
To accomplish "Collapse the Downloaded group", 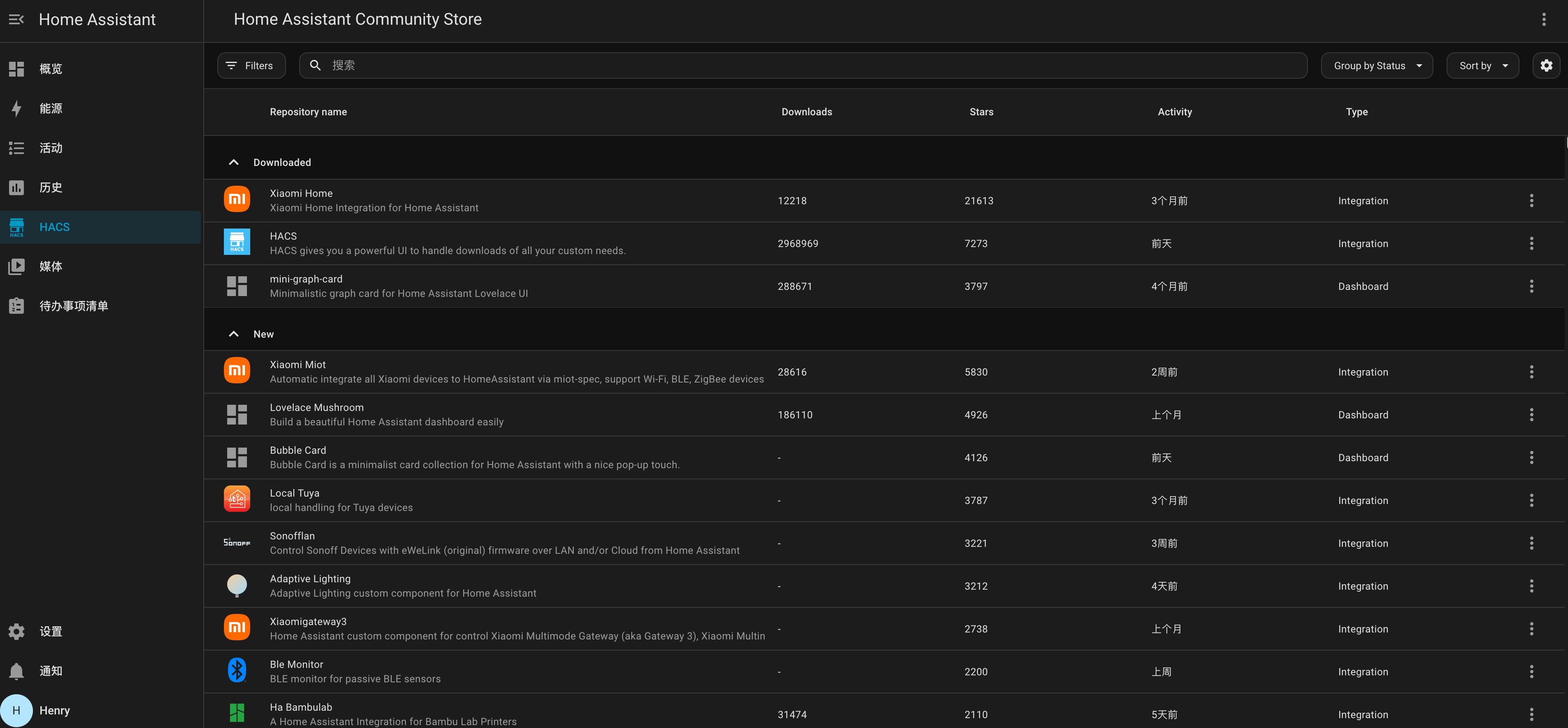I will point(234,163).
